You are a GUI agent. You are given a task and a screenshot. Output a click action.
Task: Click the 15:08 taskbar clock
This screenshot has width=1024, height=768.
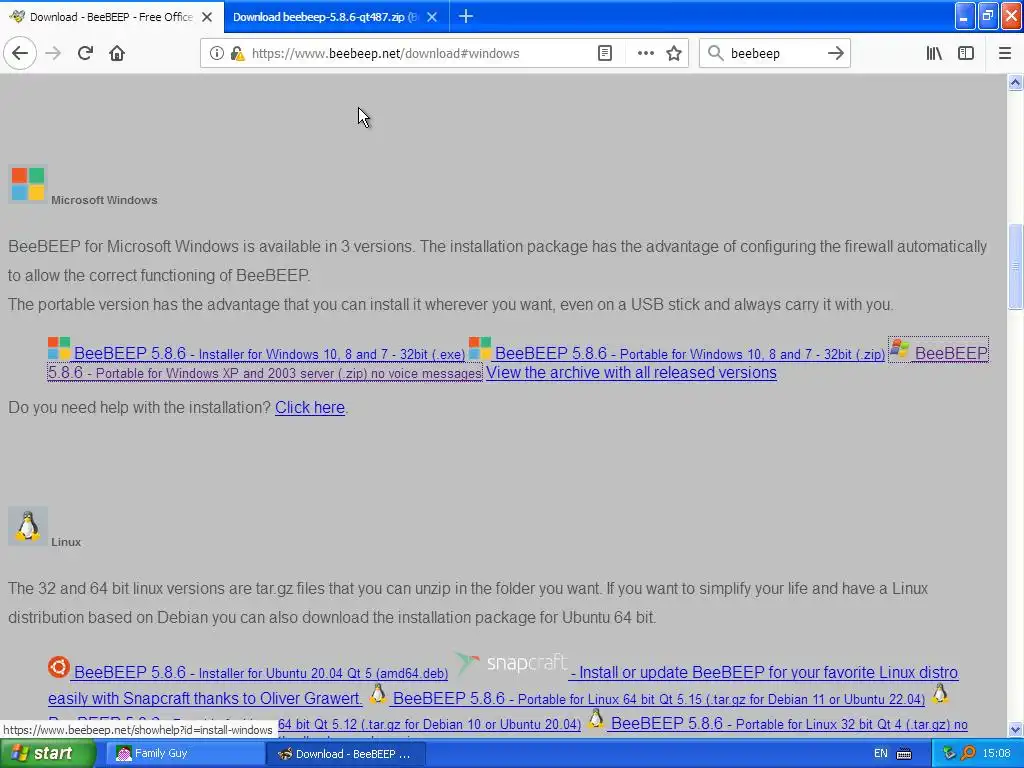(997, 753)
